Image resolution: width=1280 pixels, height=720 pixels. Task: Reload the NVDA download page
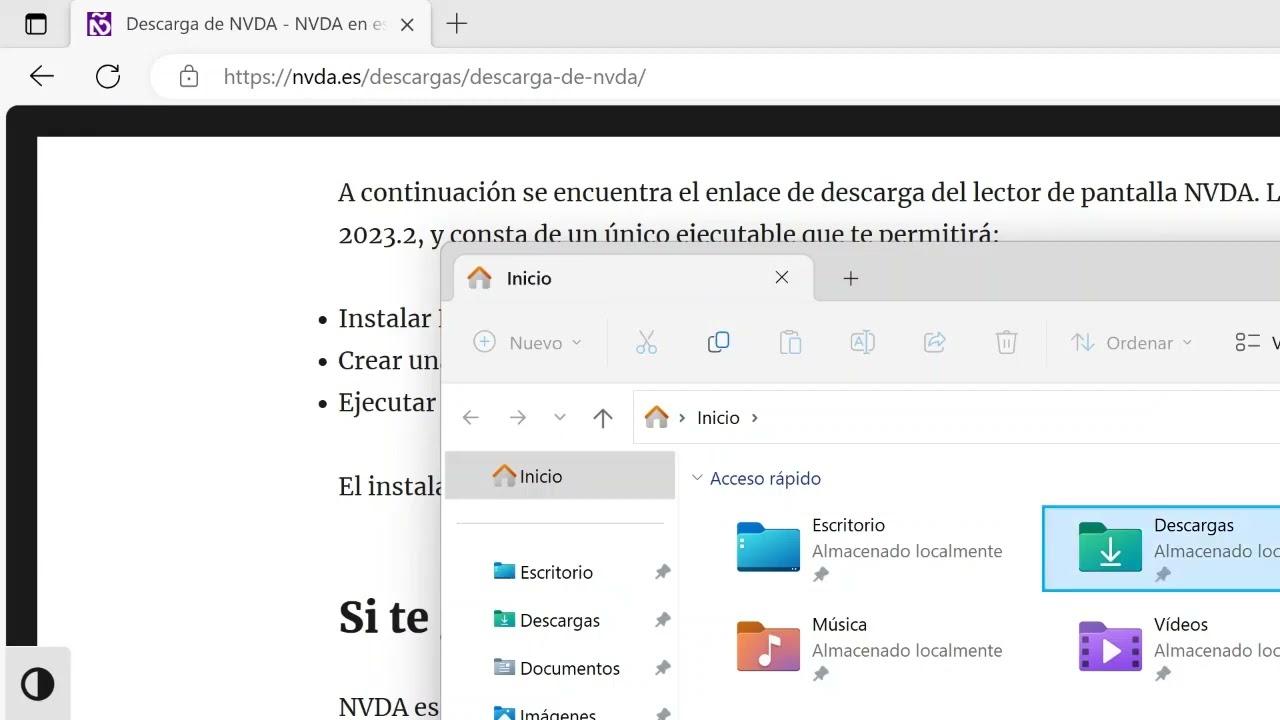pos(108,76)
